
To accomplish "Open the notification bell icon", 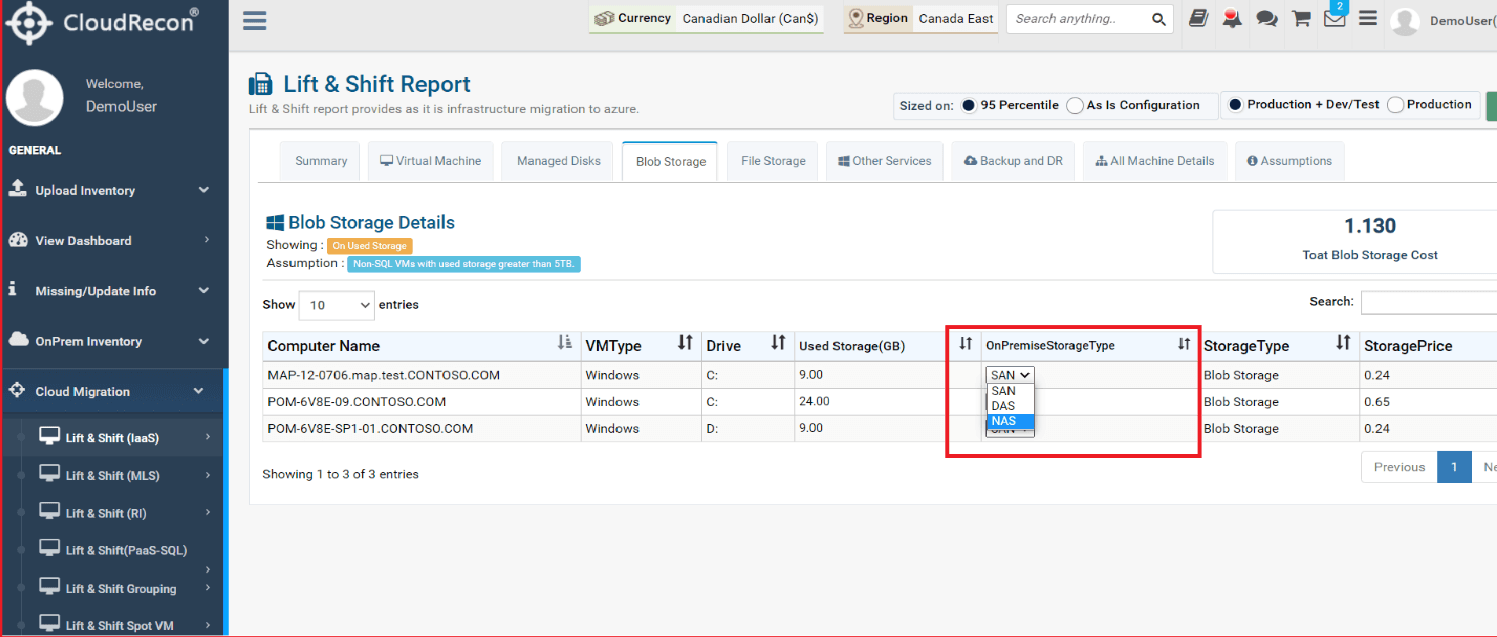I will click(1232, 18).
